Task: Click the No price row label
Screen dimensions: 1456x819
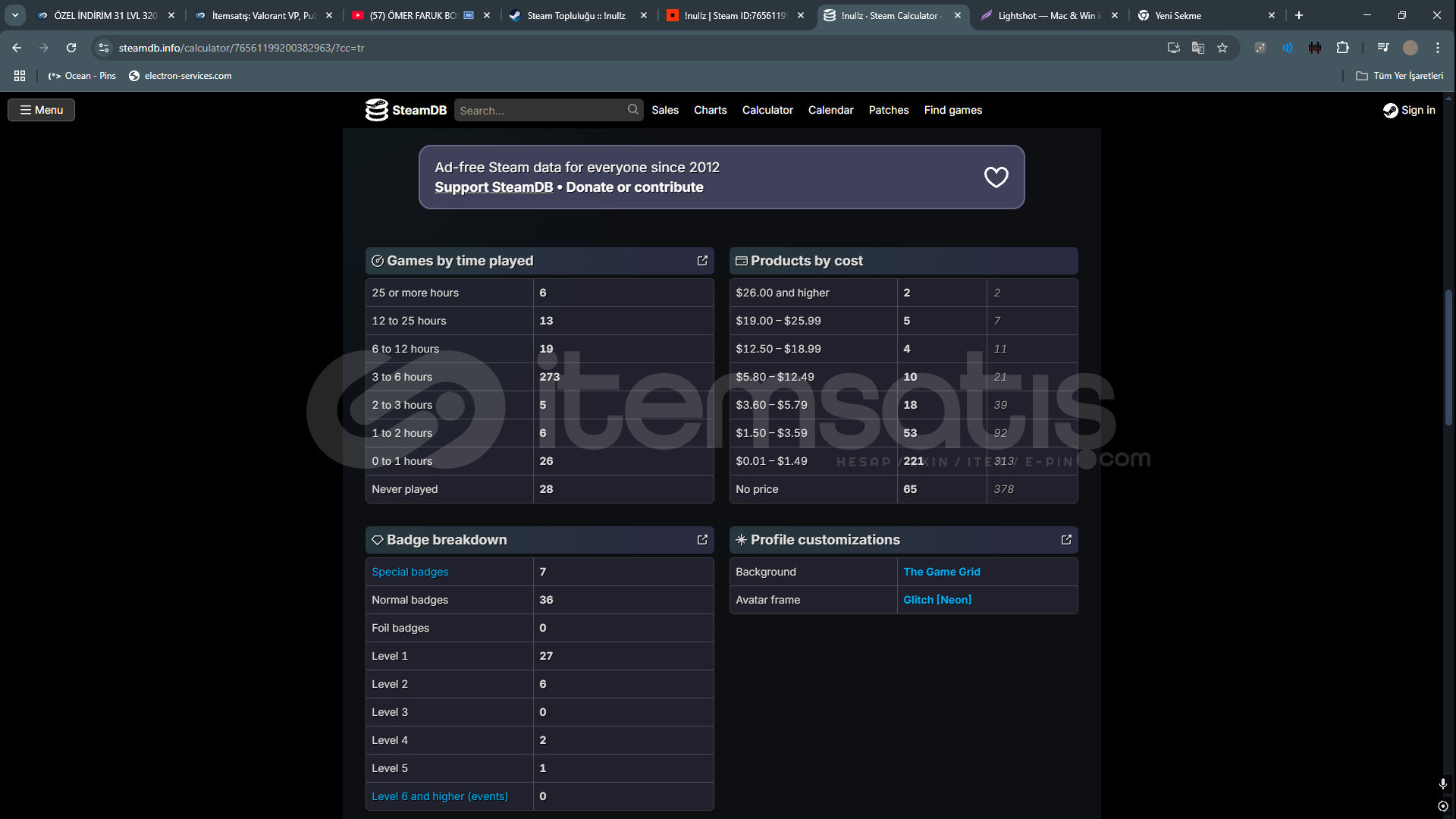Action: tap(757, 489)
